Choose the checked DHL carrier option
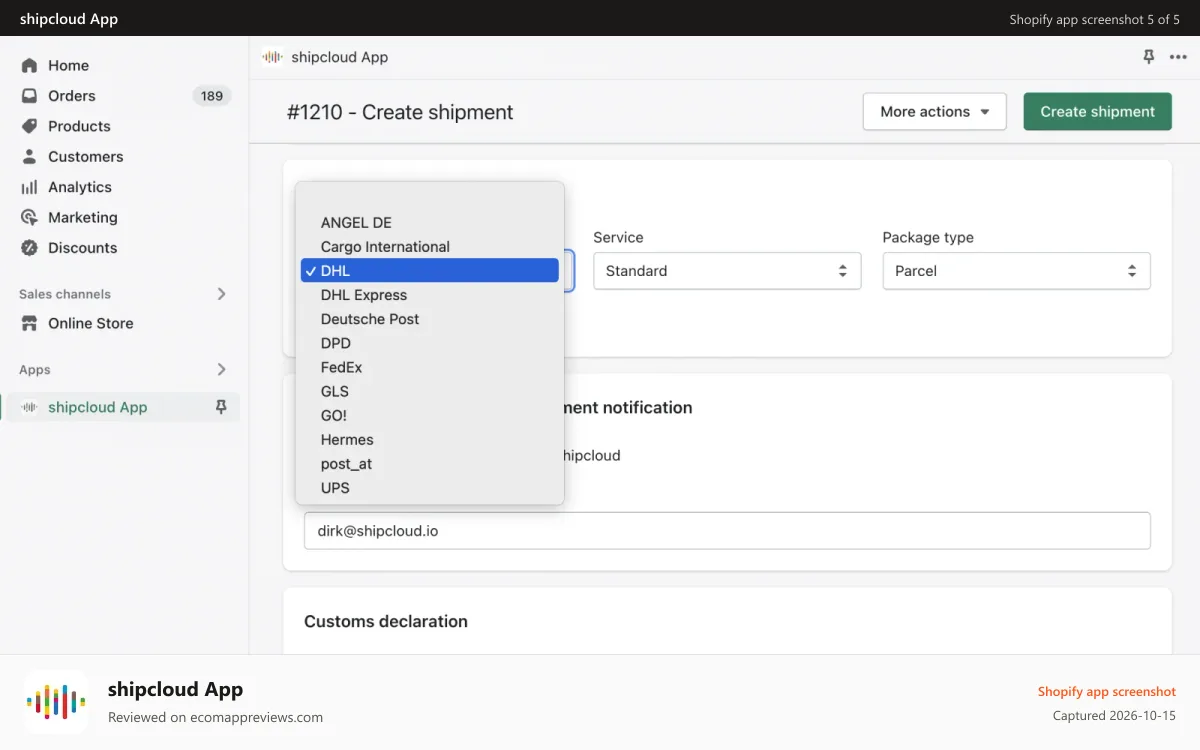 click(x=430, y=271)
